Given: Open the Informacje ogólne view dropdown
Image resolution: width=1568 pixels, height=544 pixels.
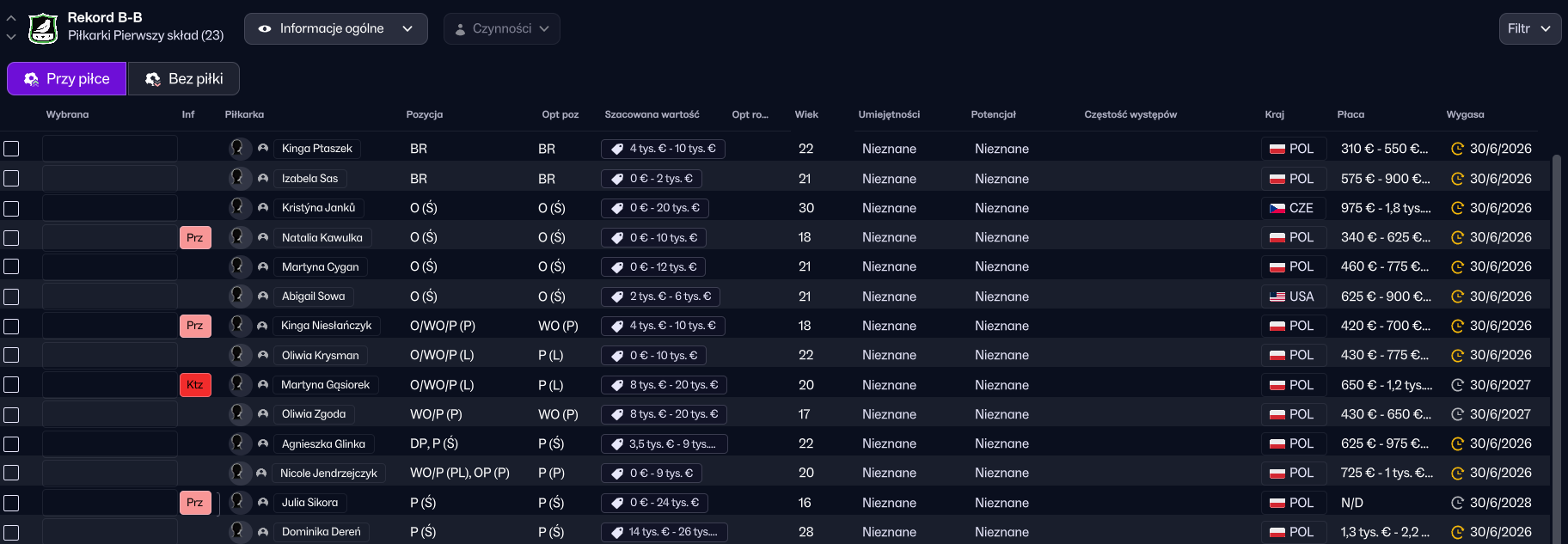Looking at the screenshot, I should pos(335,28).
